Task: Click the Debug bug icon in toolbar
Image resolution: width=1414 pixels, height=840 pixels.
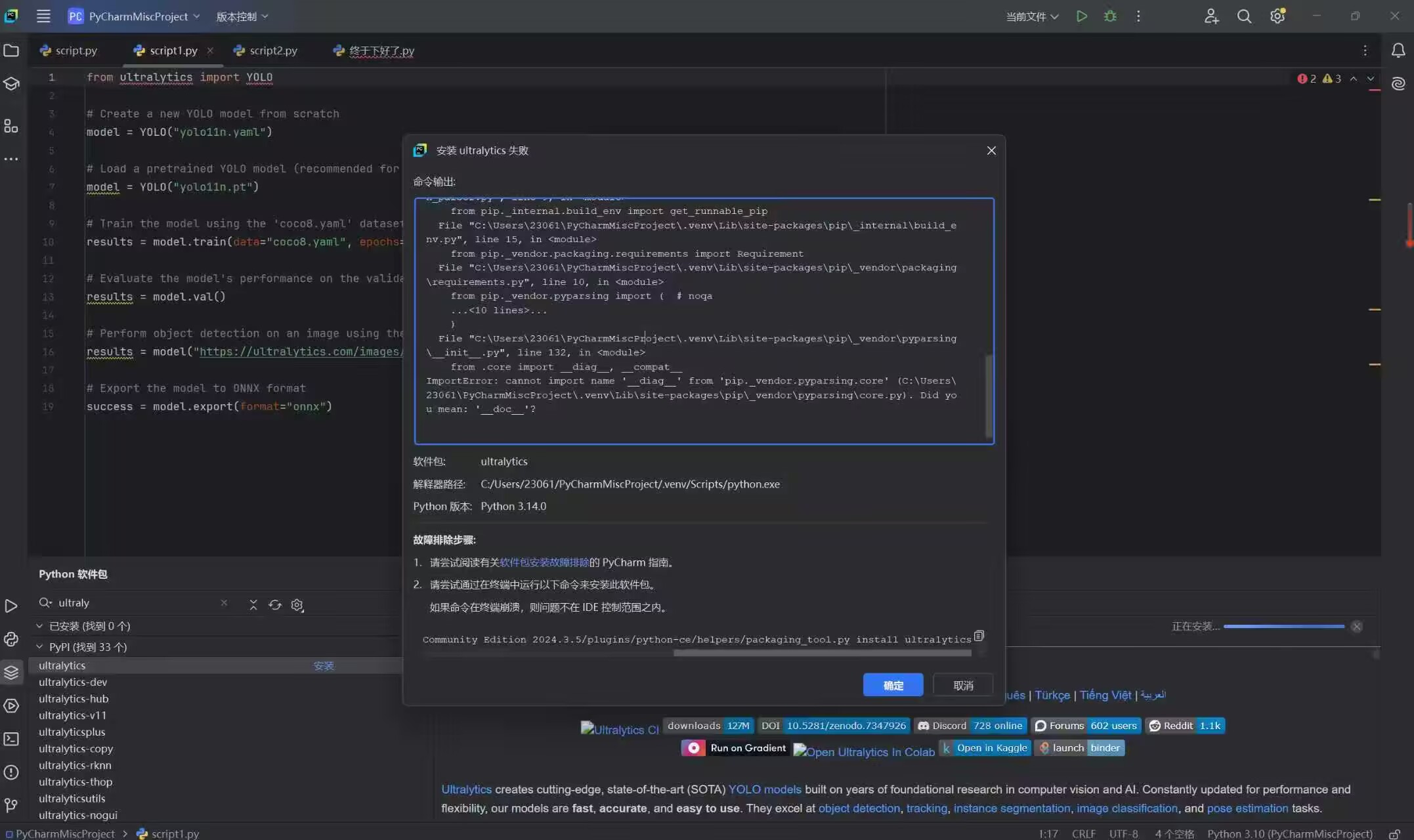Action: pos(1110,16)
